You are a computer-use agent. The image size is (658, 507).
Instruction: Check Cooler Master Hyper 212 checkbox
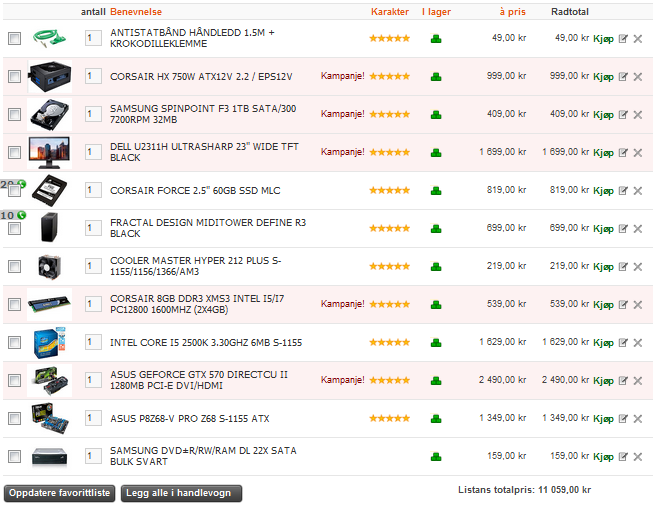tap(14, 266)
